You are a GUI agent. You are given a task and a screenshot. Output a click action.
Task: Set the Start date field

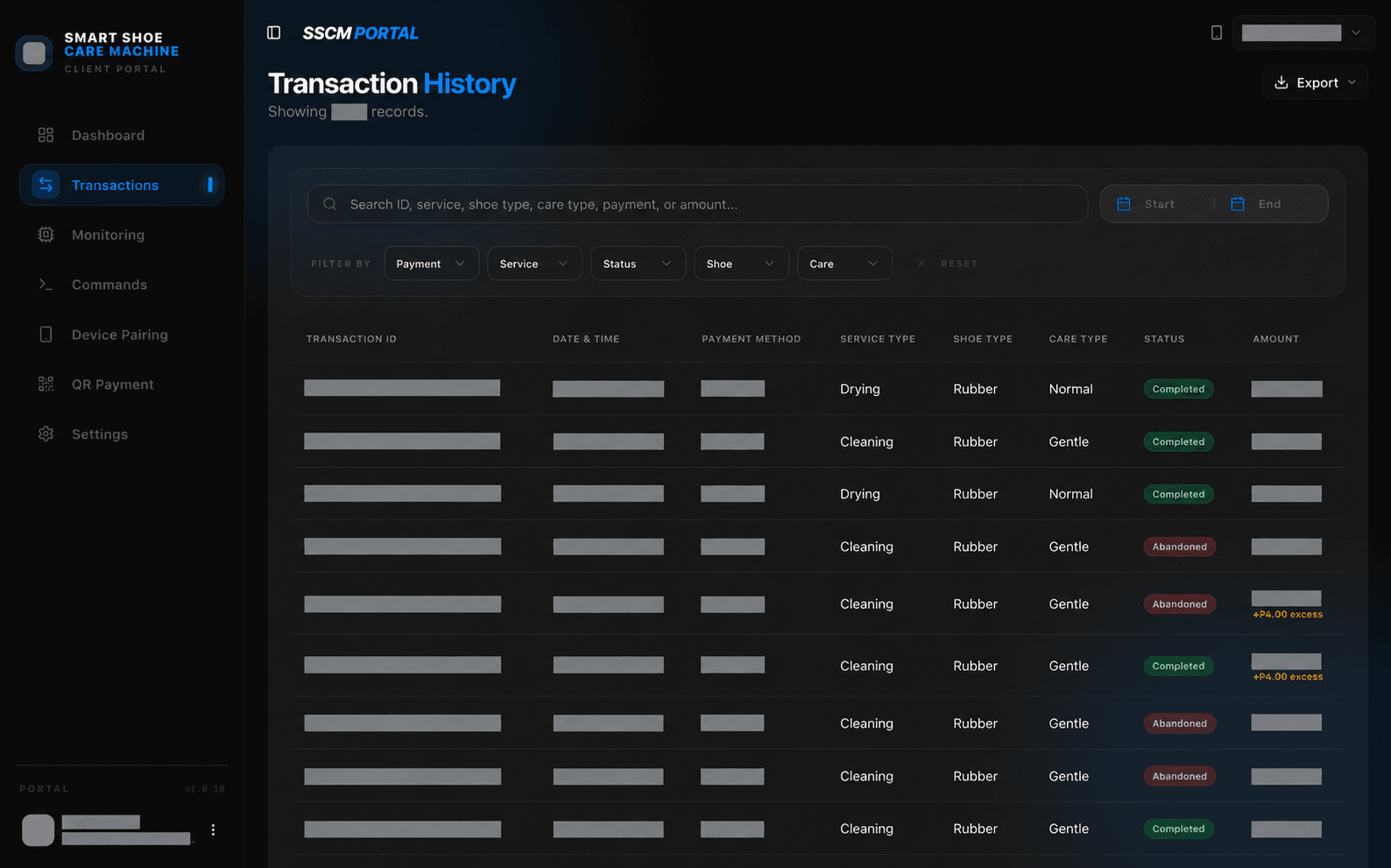click(1157, 204)
